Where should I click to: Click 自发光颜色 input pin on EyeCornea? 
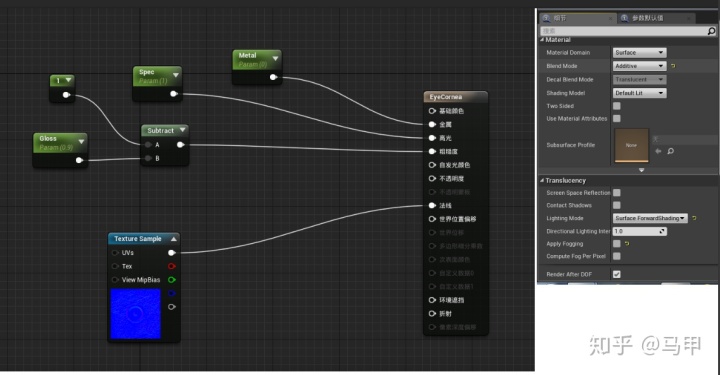click(x=432, y=165)
